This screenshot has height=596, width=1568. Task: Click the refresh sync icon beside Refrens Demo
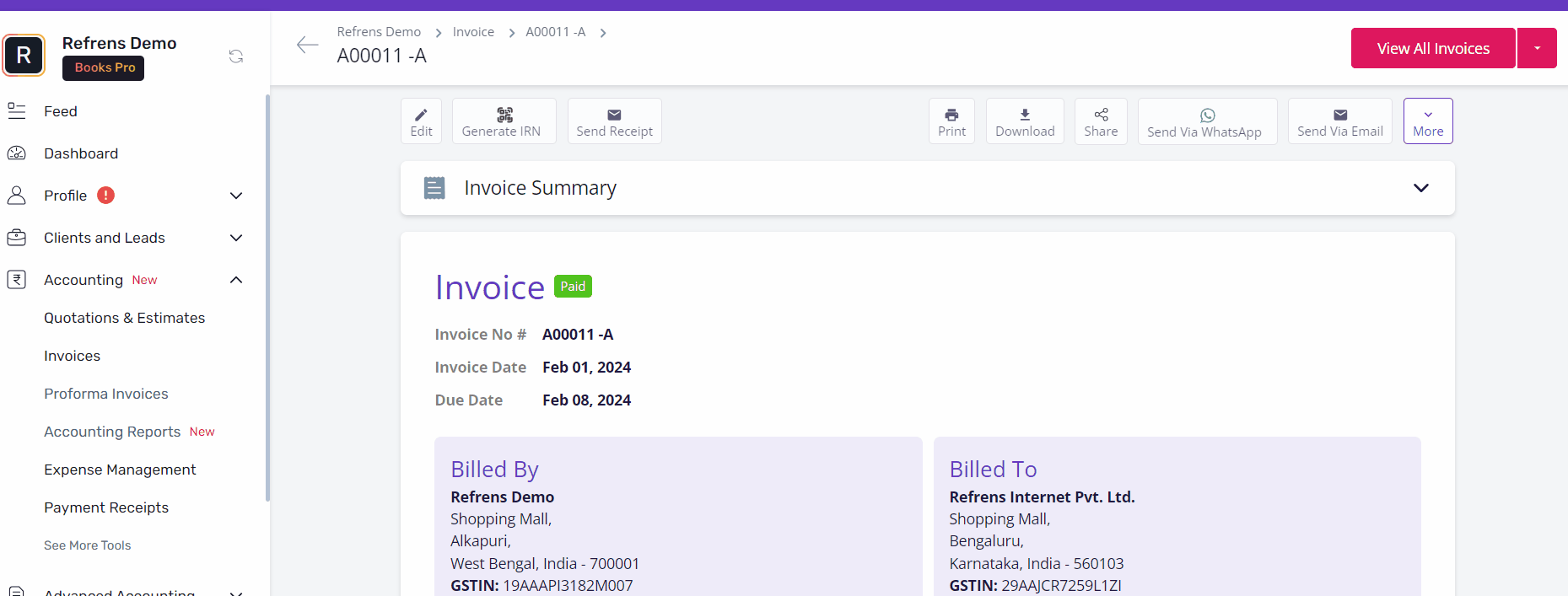236,56
